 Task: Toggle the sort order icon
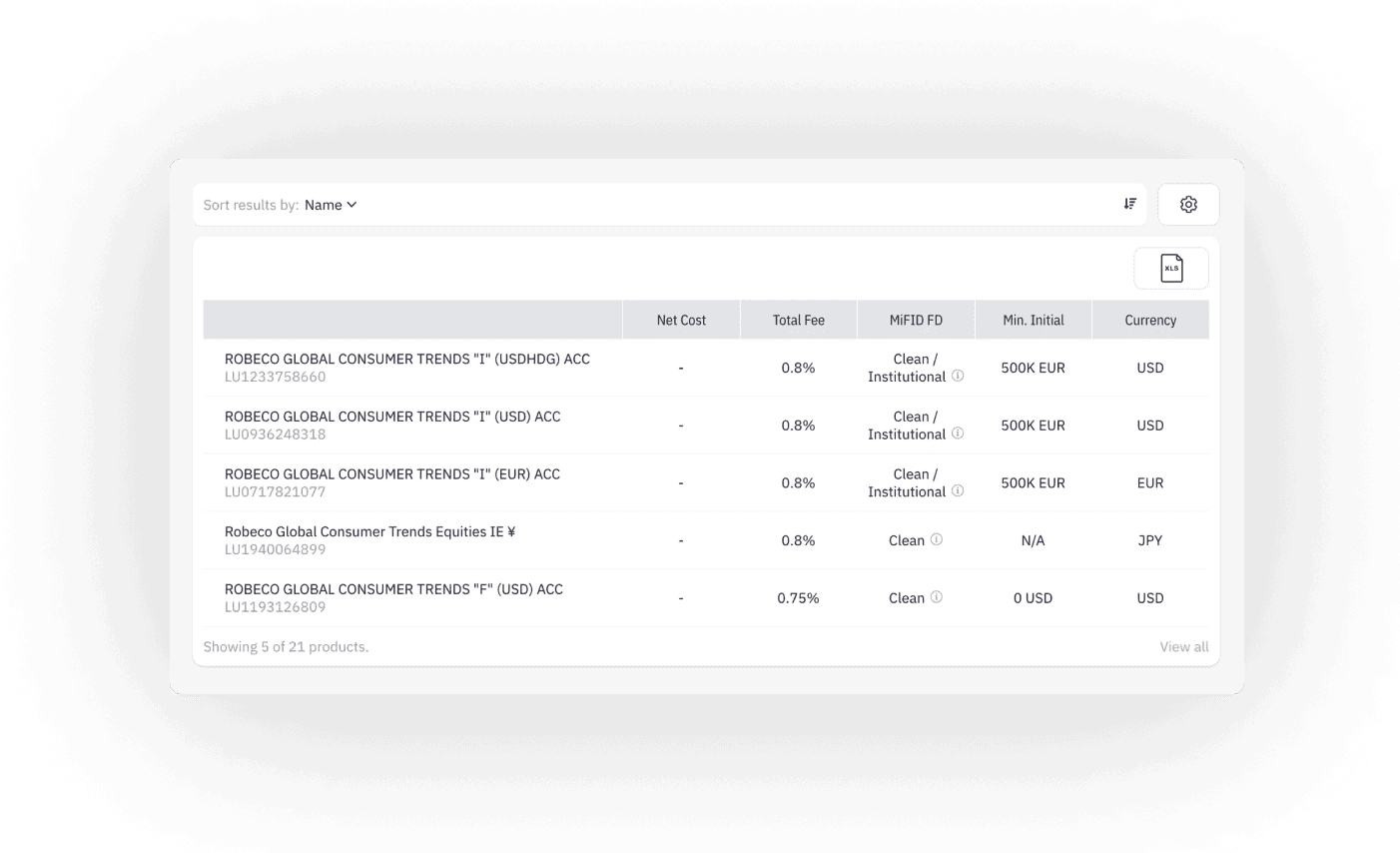[x=1129, y=204]
